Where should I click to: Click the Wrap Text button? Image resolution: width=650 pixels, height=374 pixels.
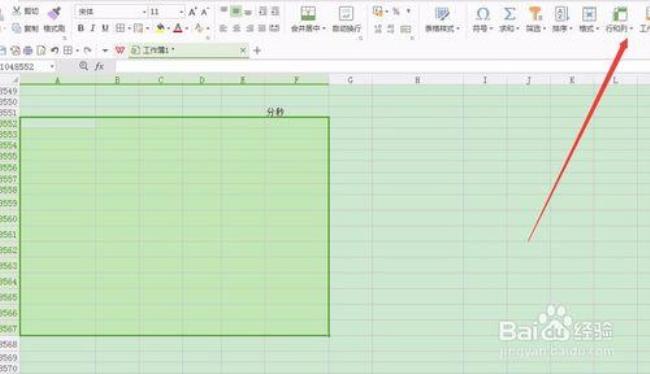click(x=346, y=19)
